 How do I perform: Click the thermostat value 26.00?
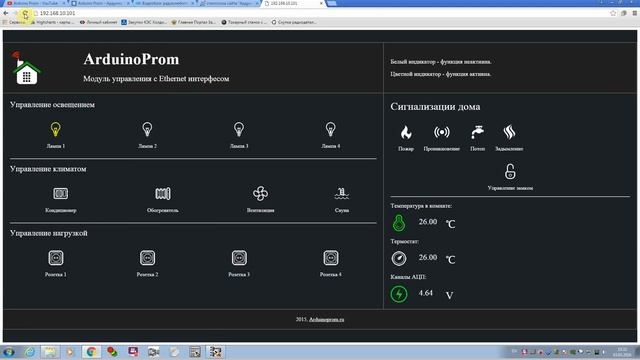click(428, 257)
